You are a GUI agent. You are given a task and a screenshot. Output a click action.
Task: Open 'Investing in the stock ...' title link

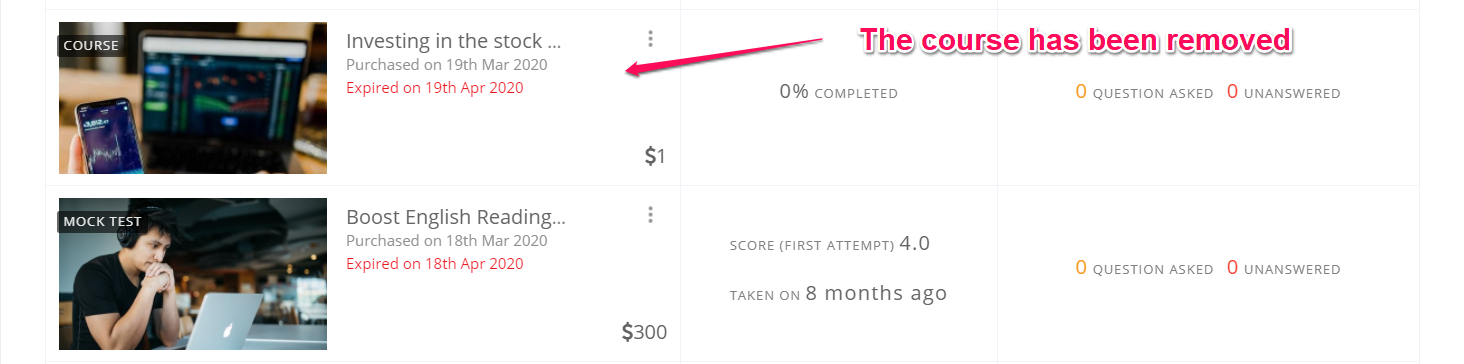(454, 41)
